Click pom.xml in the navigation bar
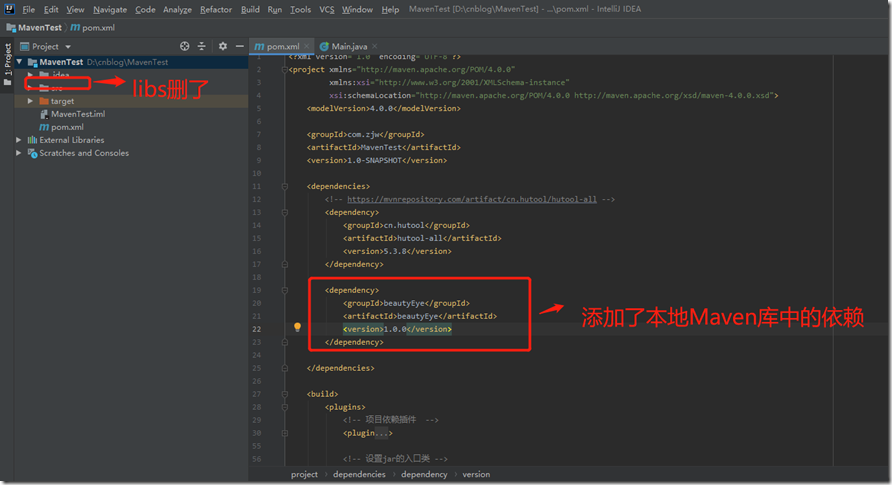The image size is (892, 485). tap(98, 27)
